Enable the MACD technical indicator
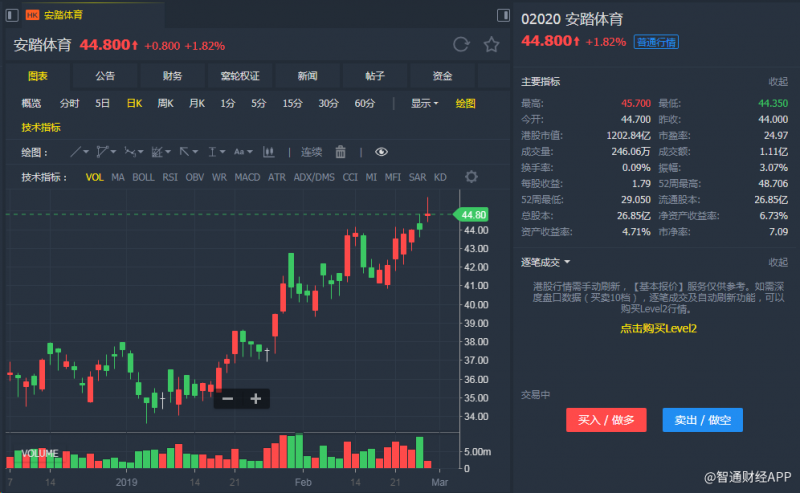The height and width of the screenshot is (493, 800). point(247,177)
